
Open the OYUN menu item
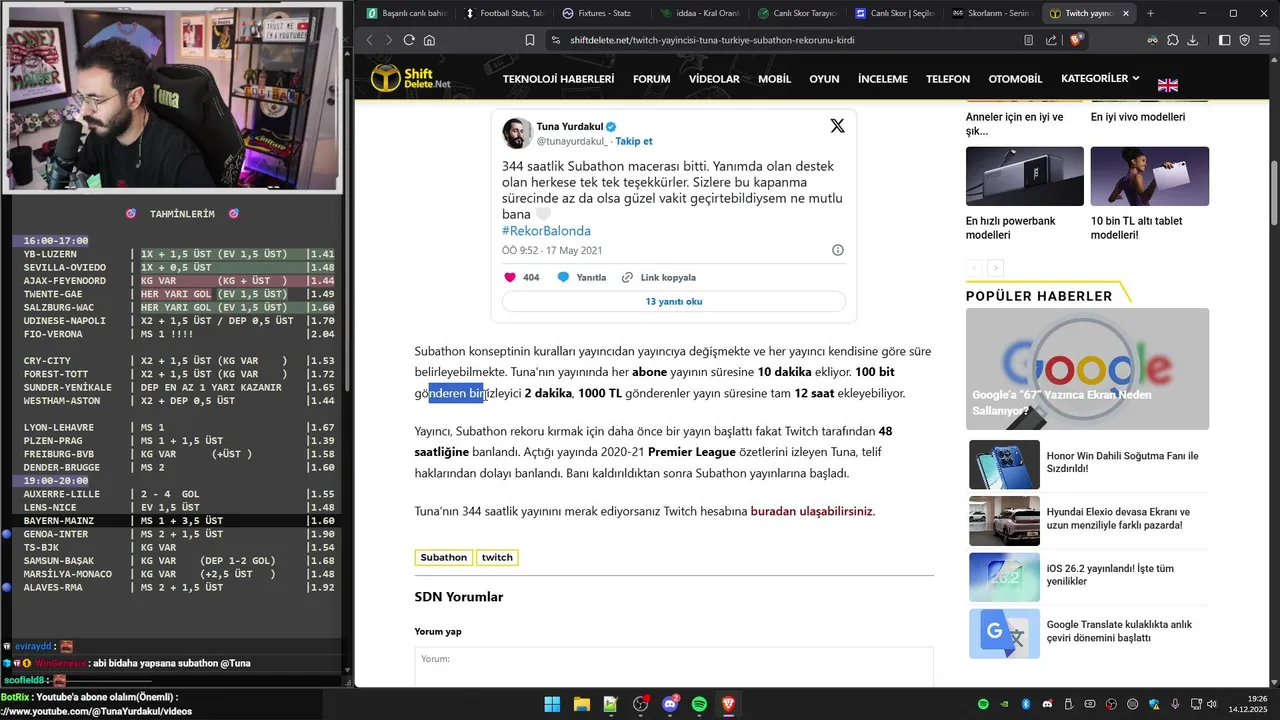(824, 79)
